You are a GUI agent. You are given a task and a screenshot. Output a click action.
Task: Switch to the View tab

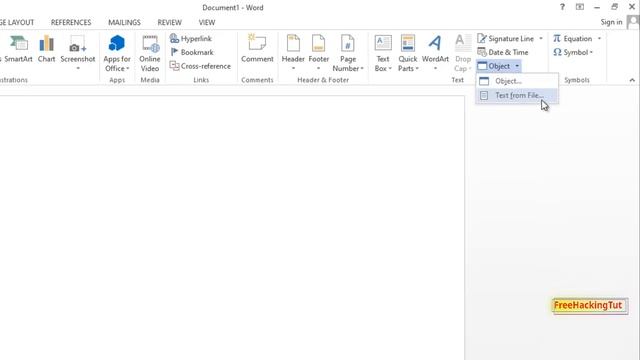click(207, 22)
